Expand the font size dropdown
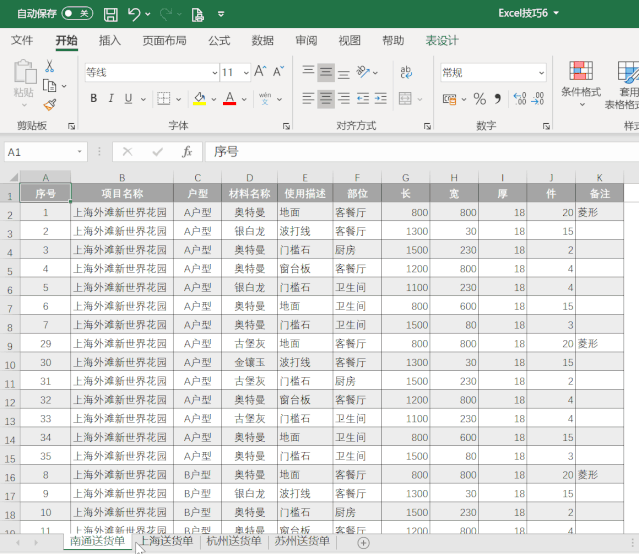Image resolution: width=639 pixels, height=554 pixels. click(x=244, y=72)
